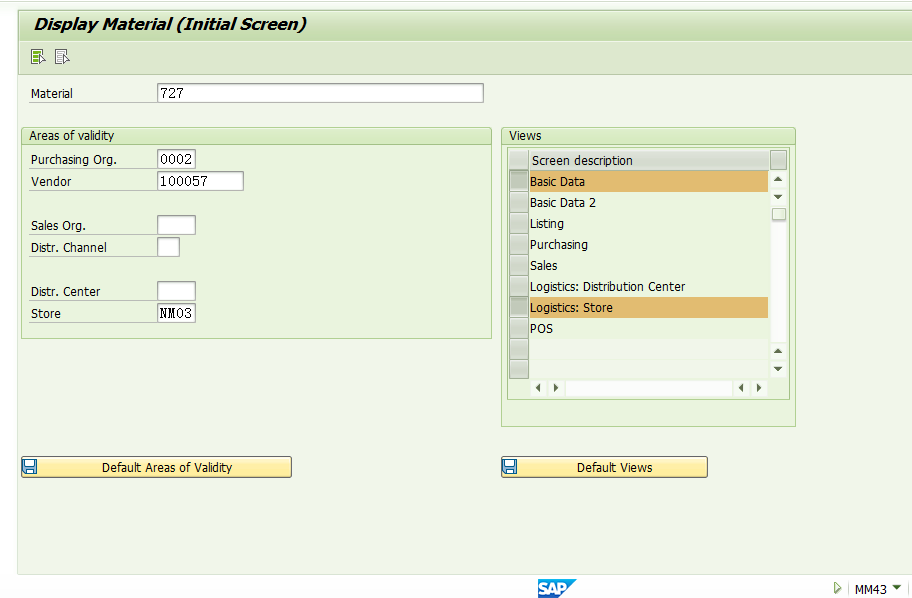Toggle row selector for Purchasing
This screenshot has width=912, height=598.
tap(518, 244)
